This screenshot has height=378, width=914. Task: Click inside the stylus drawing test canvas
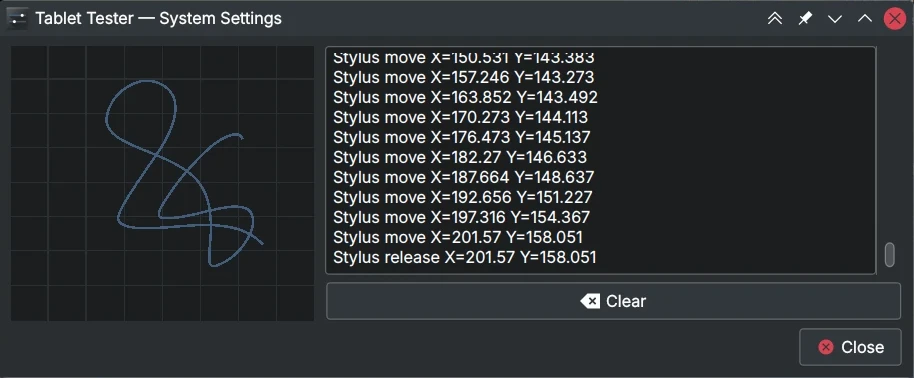(163, 183)
